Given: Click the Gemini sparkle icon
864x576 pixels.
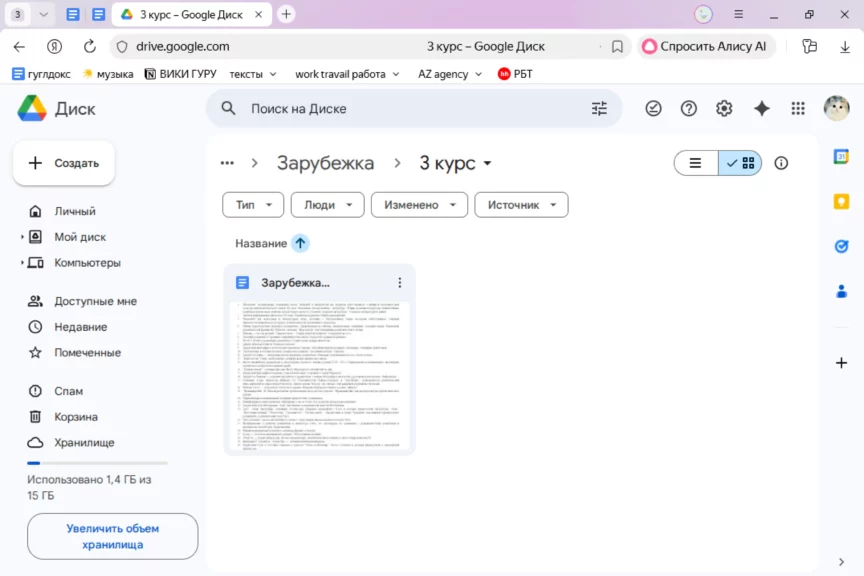Looking at the screenshot, I should [761, 109].
